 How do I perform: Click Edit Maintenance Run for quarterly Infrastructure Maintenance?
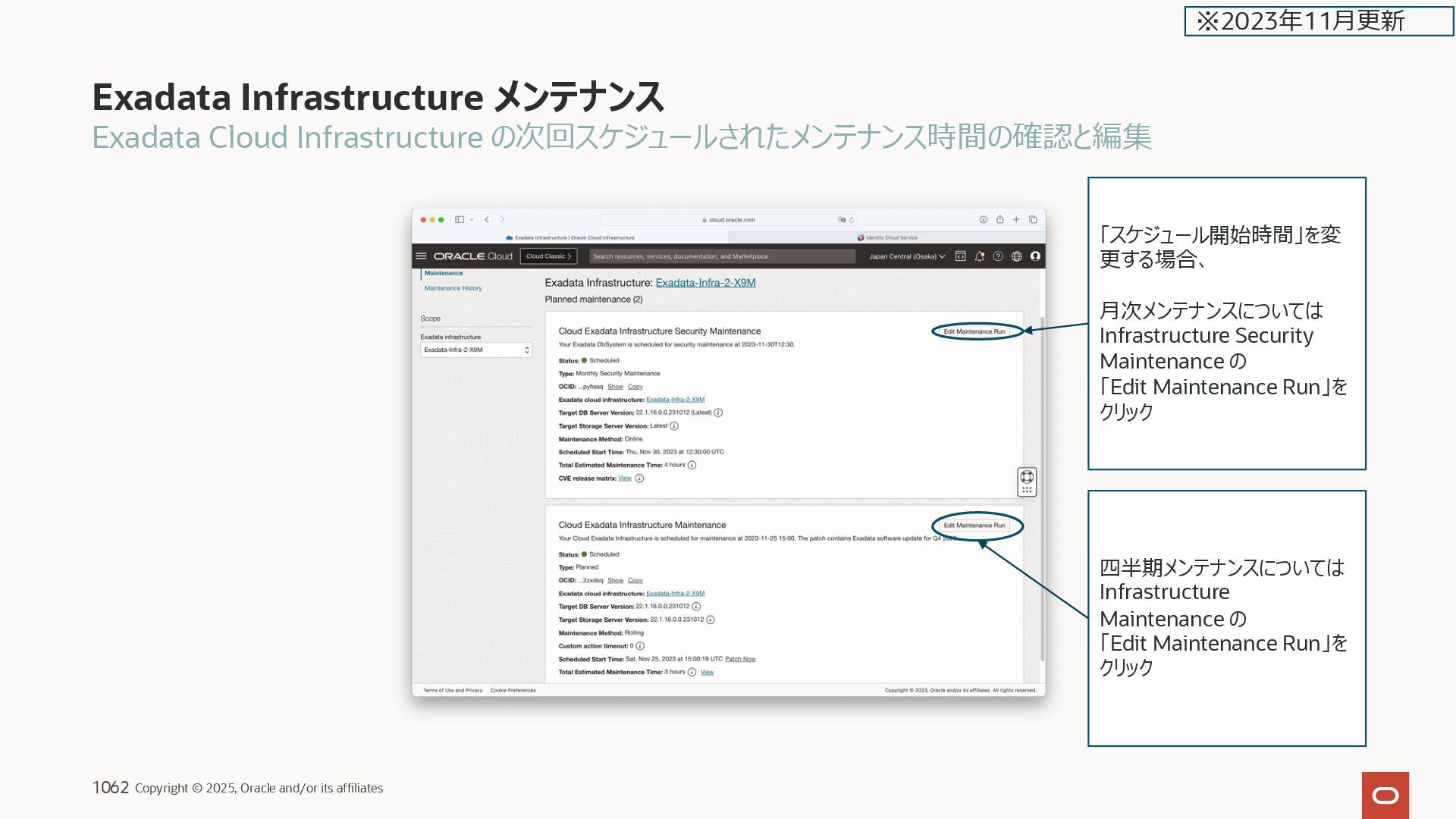[974, 526]
